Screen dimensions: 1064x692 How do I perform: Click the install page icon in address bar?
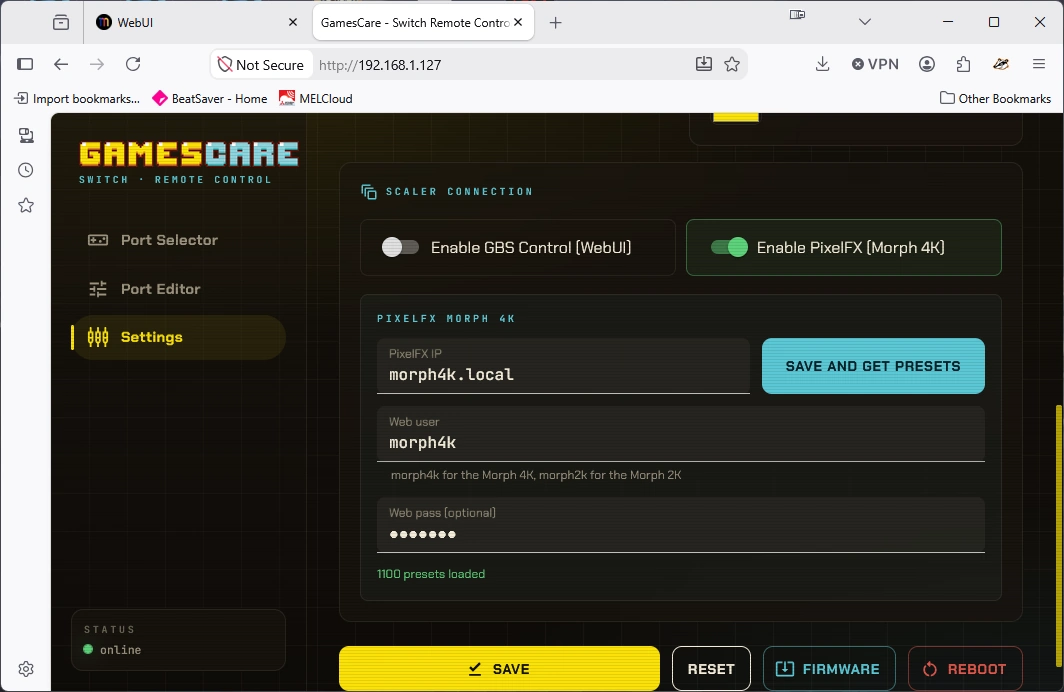tap(704, 64)
